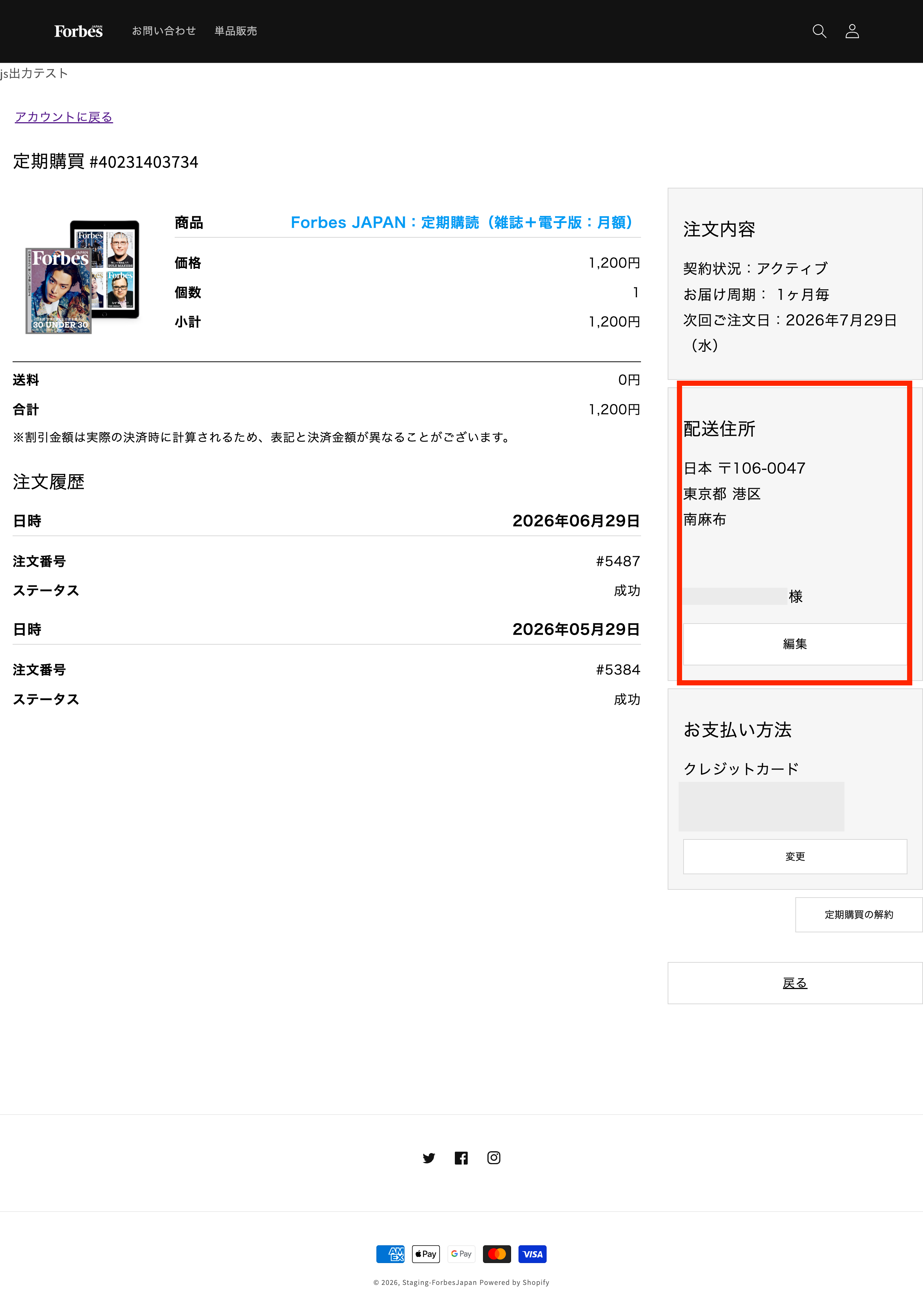Click order number #5384
The width and height of the screenshot is (923, 1316).
(618, 669)
